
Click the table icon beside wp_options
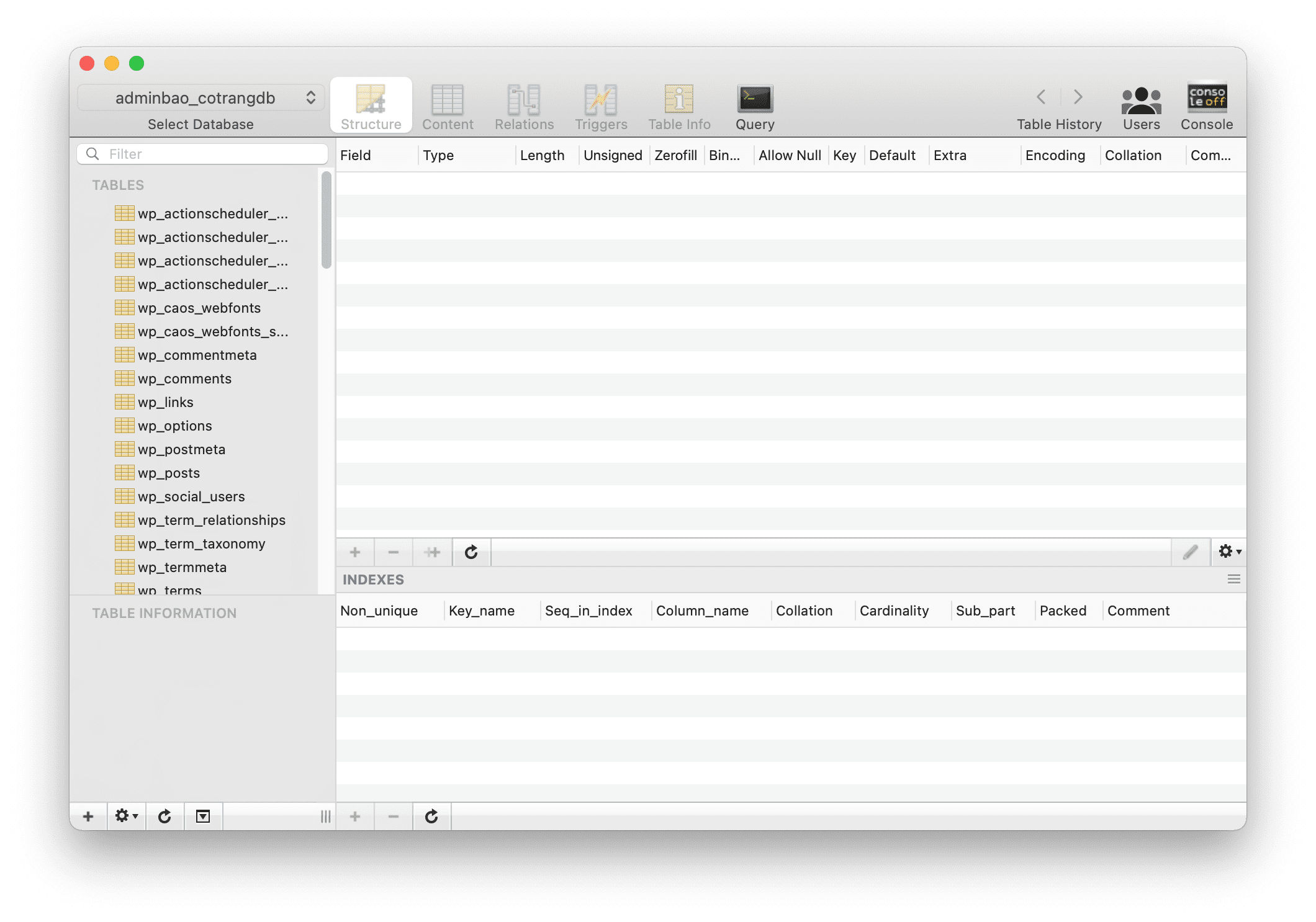click(125, 426)
